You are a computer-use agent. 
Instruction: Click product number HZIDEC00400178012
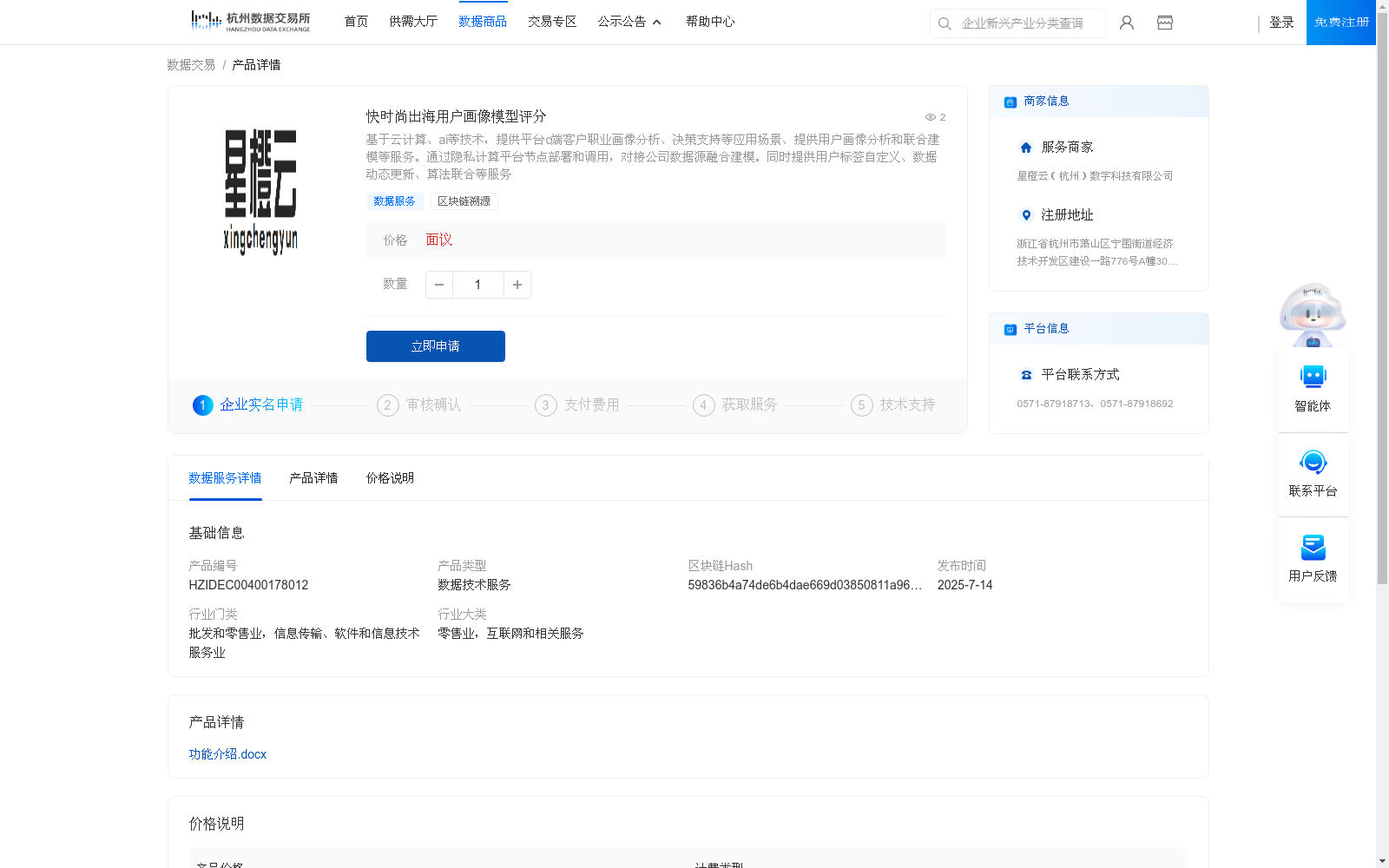pyautogui.click(x=248, y=585)
